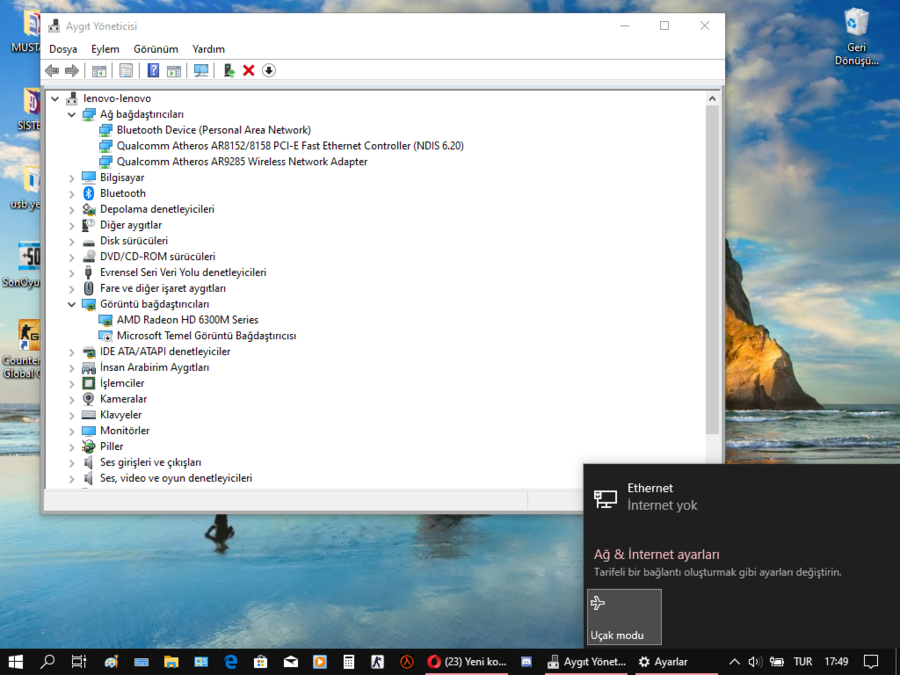Toggle Uçak modu tile in network flyout
This screenshot has height=675, width=900.
[624, 617]
